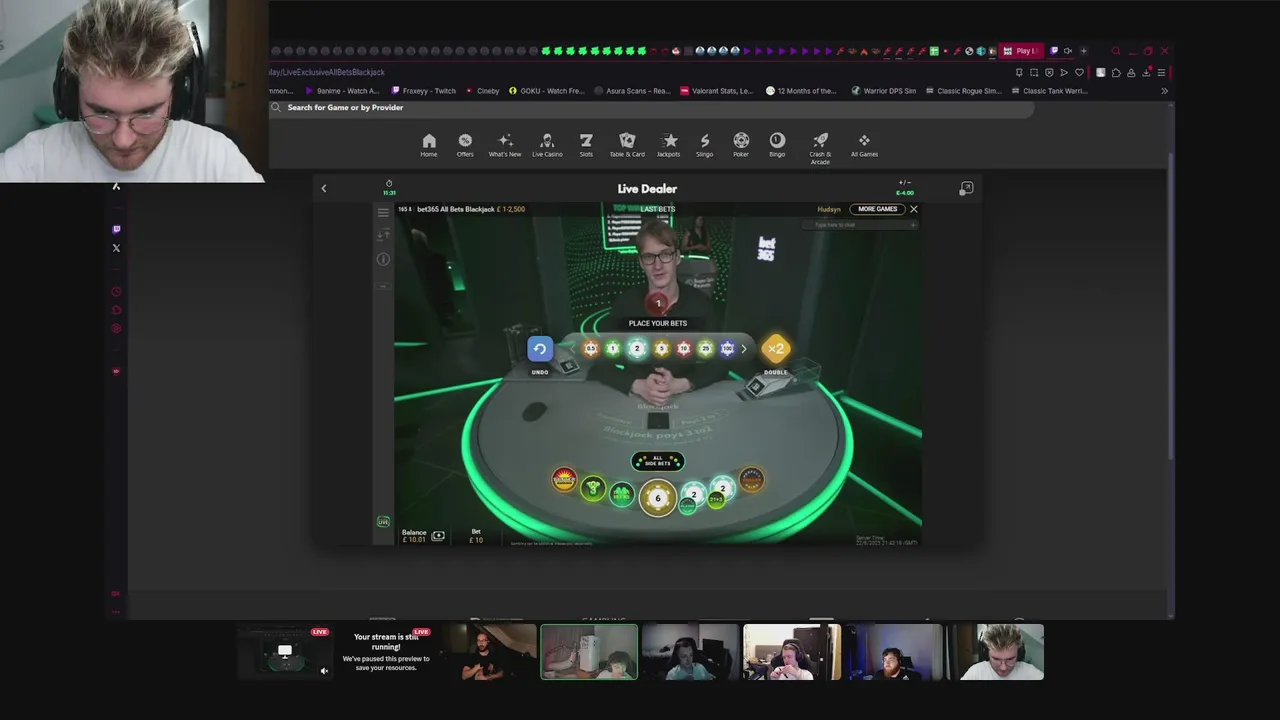
Task: Place the Buster side bet chip
Action: coord(564,480)
